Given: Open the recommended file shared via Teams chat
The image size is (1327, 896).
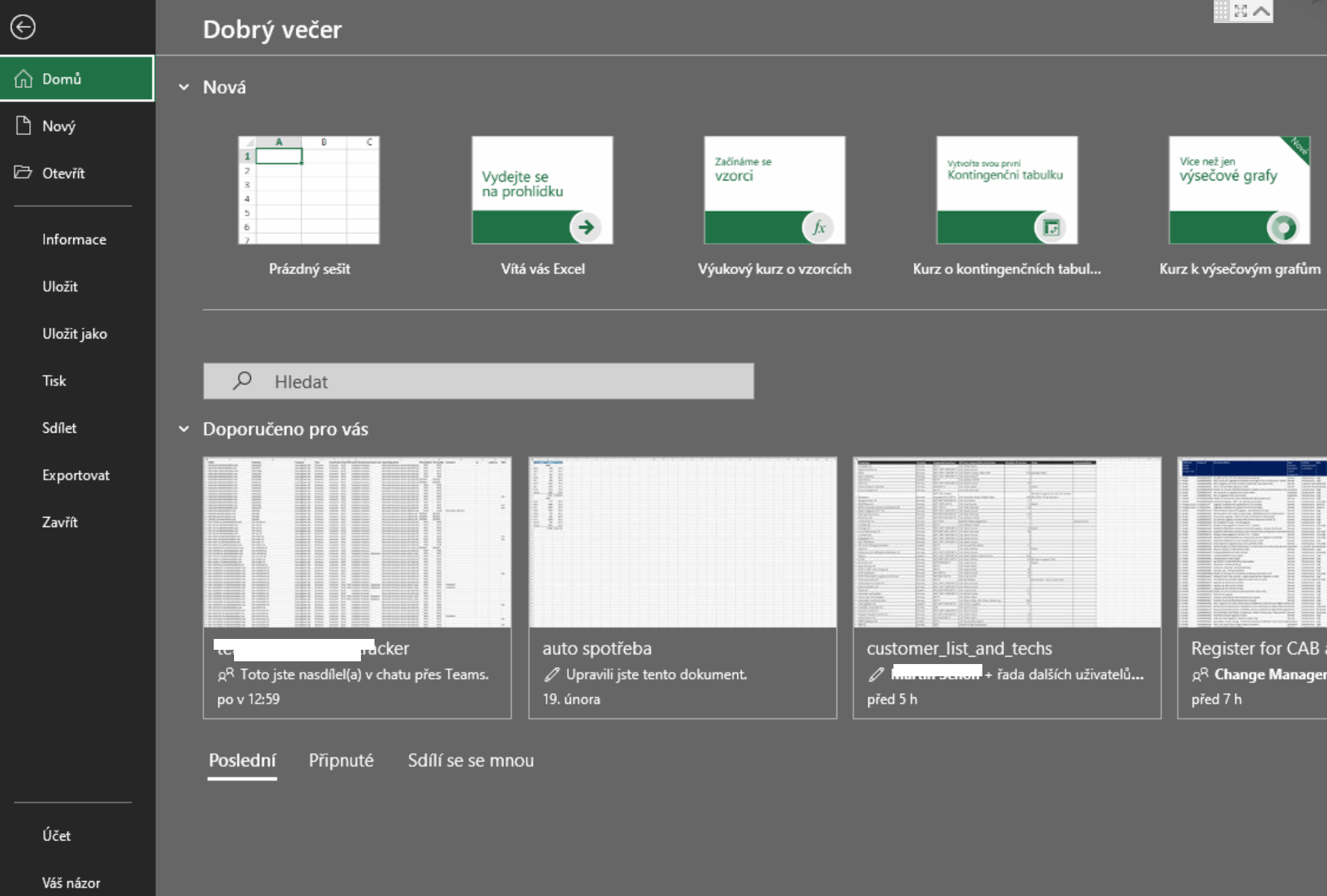Looking at the screenshot, I should [x=357, y=587].
